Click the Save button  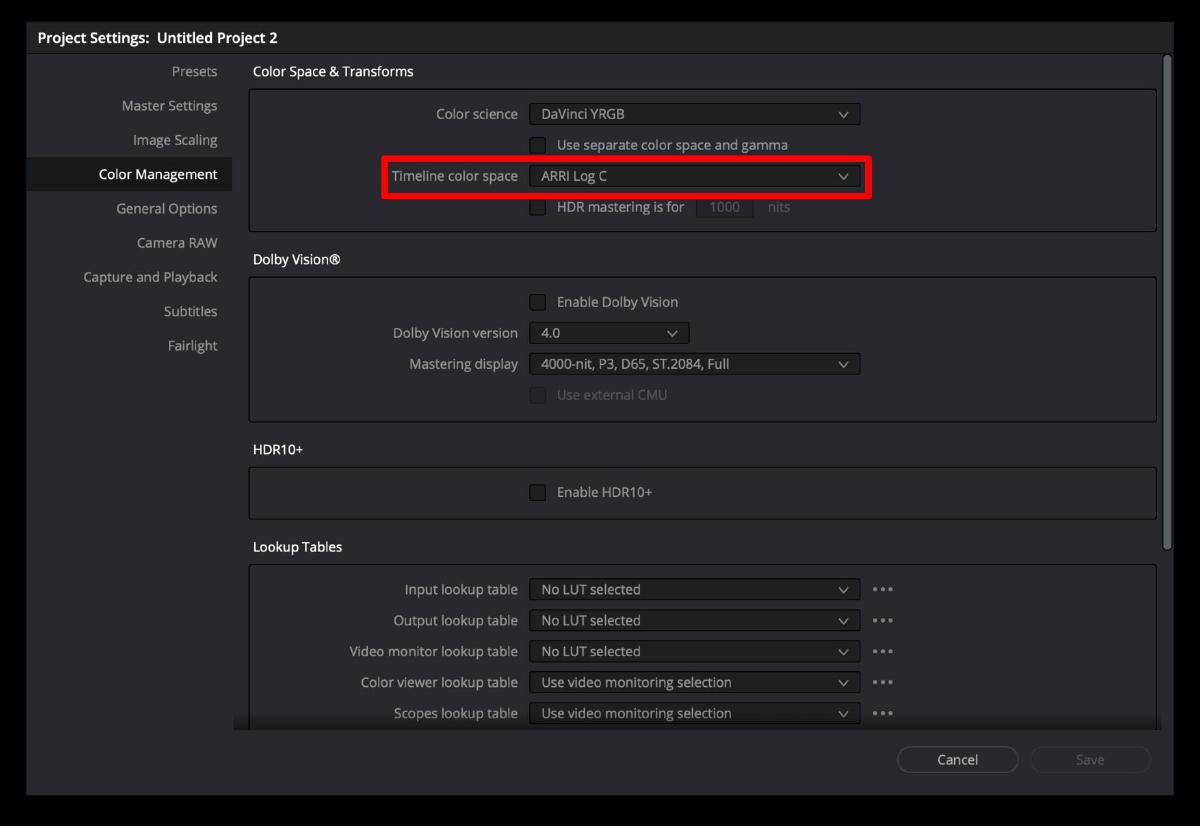pos(1089,759)
